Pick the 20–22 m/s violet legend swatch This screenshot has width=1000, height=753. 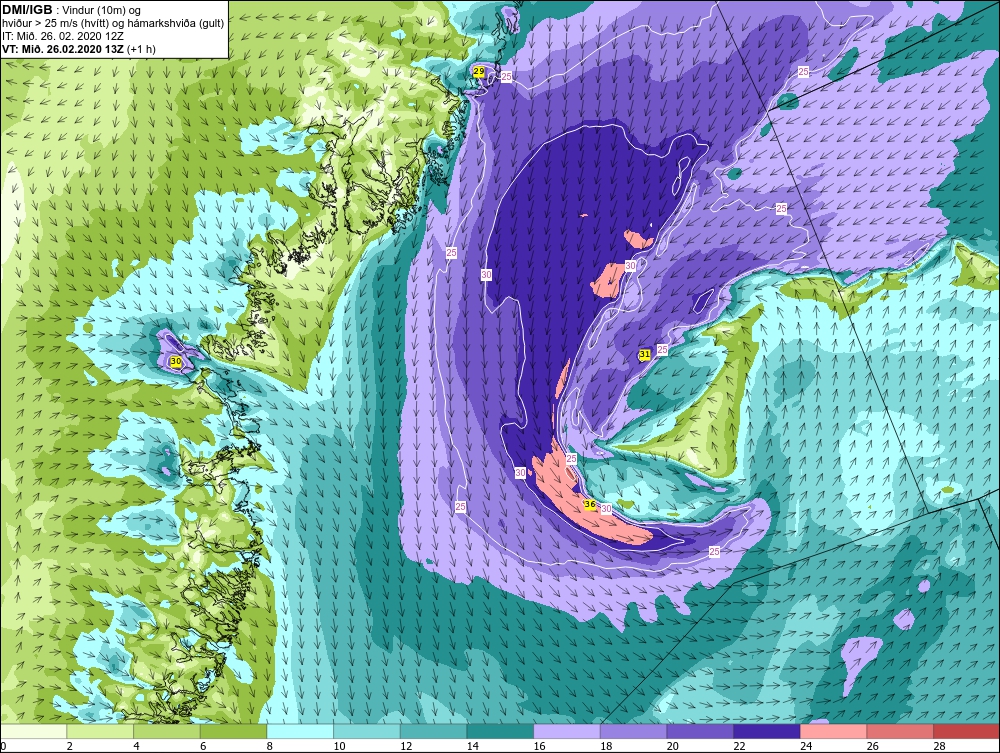700,731
